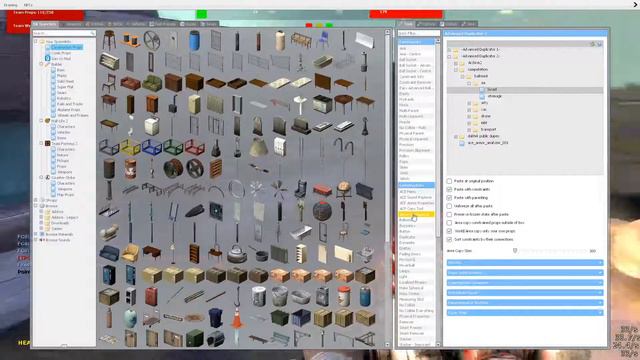Select the large fan wheel prop

(x=152, y=40)
